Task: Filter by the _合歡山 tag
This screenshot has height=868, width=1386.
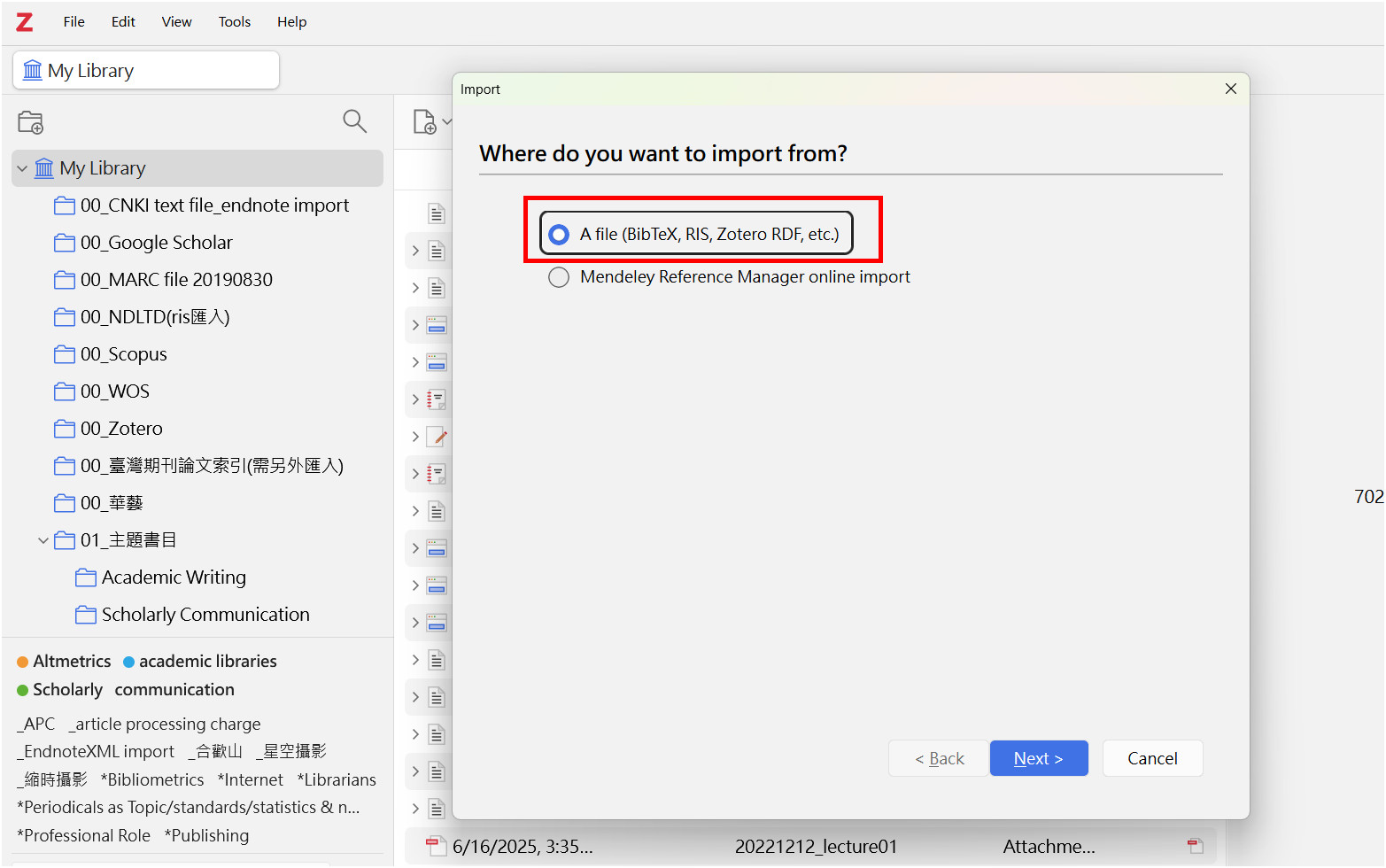Action: [x=215, y=752]
